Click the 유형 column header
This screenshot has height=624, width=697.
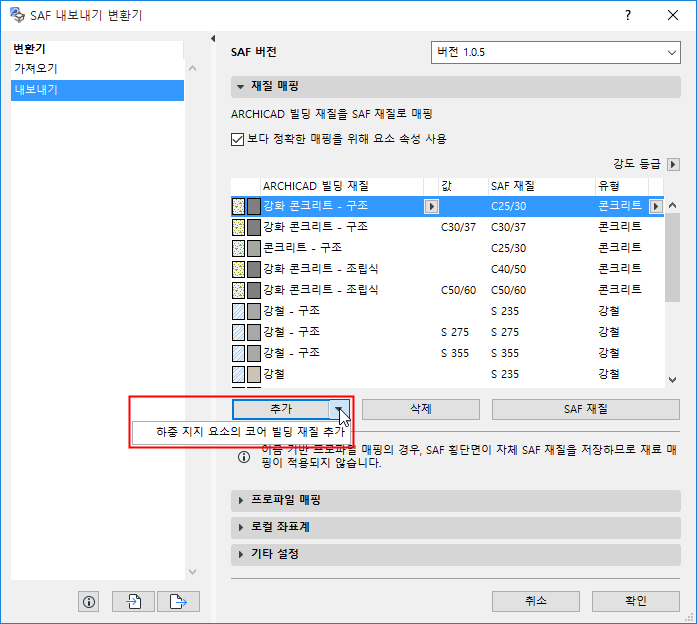621,186
